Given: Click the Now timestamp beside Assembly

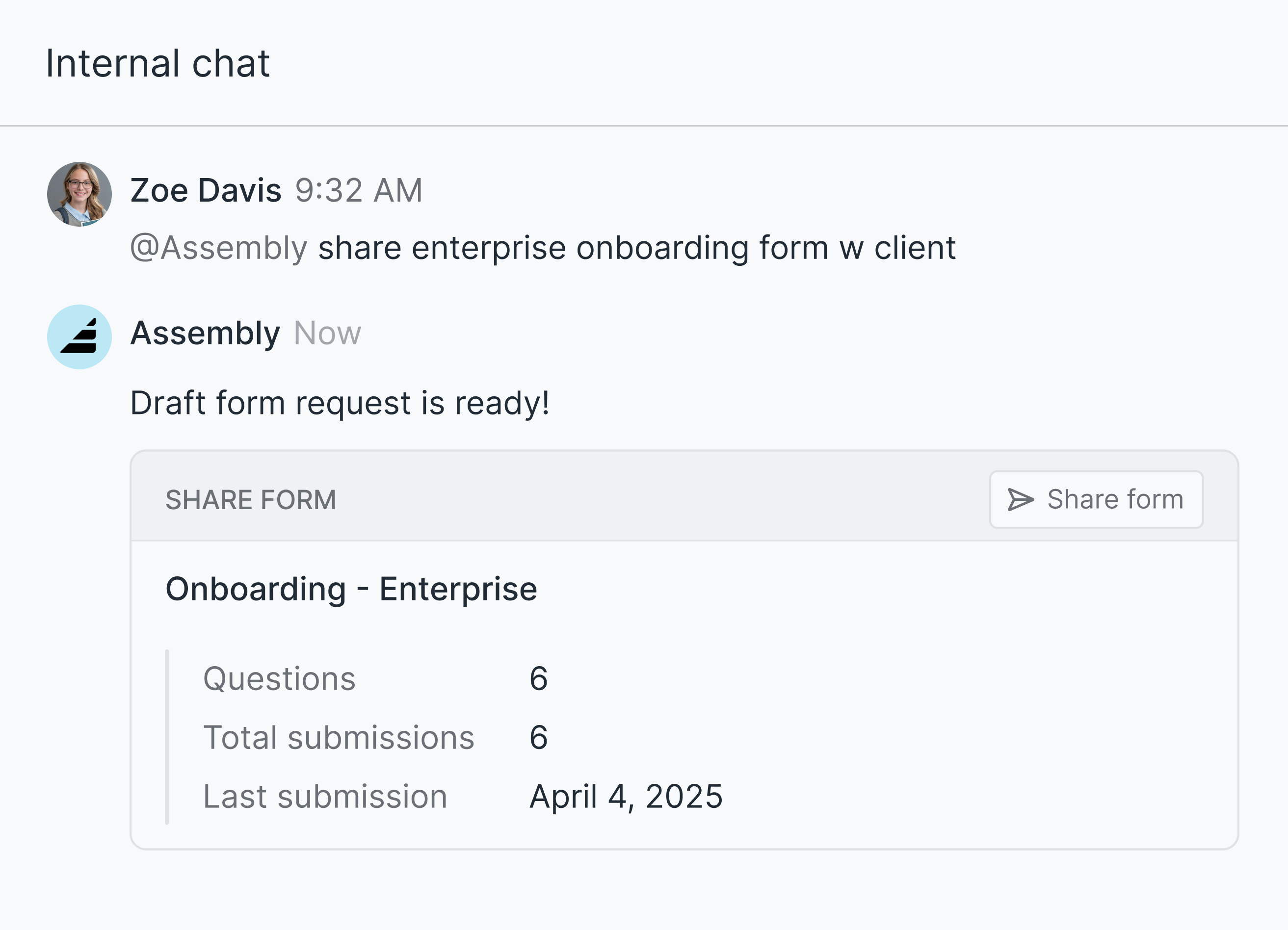Looking at the screenshot, I should tap(327, 333).
